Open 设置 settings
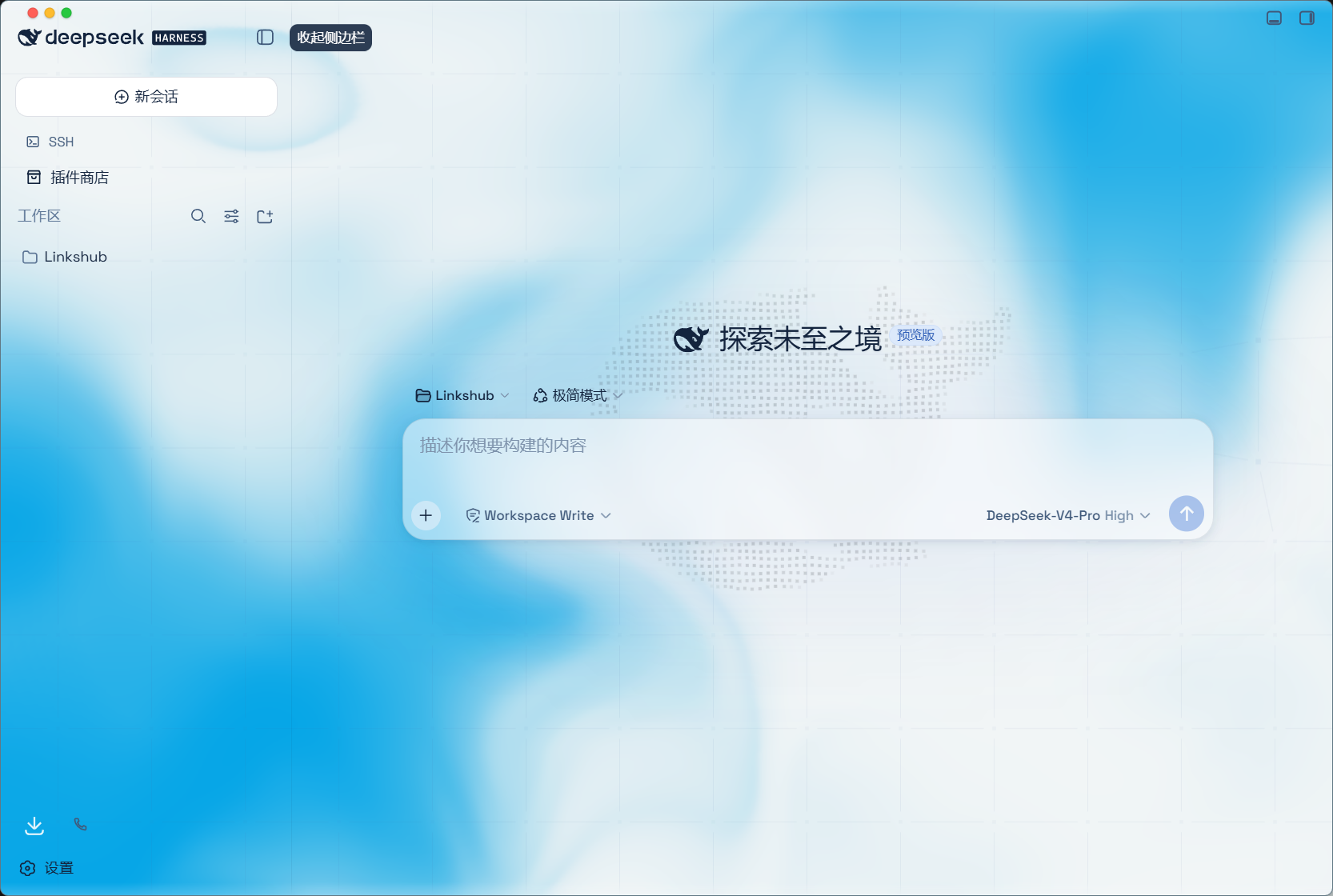 [x=47, y=868]
